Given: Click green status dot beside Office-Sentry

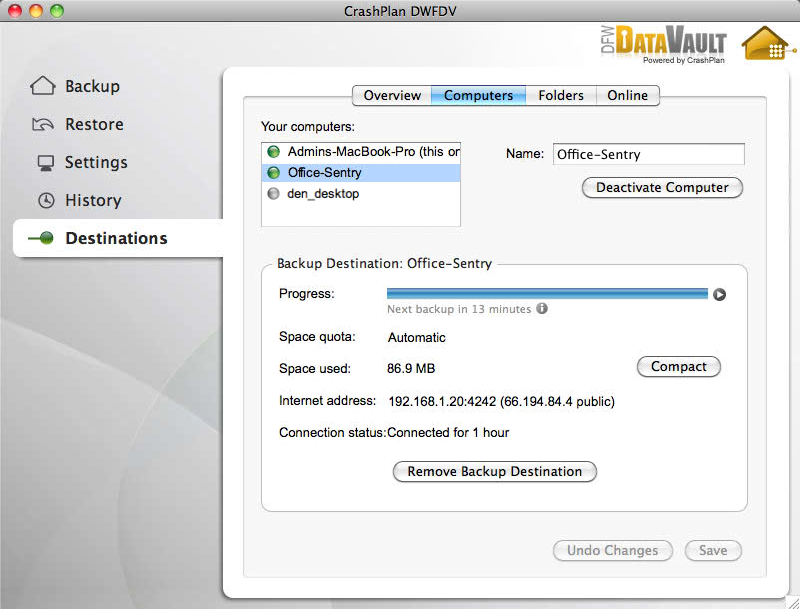Looking at the screenshot, I should [274, 173].
